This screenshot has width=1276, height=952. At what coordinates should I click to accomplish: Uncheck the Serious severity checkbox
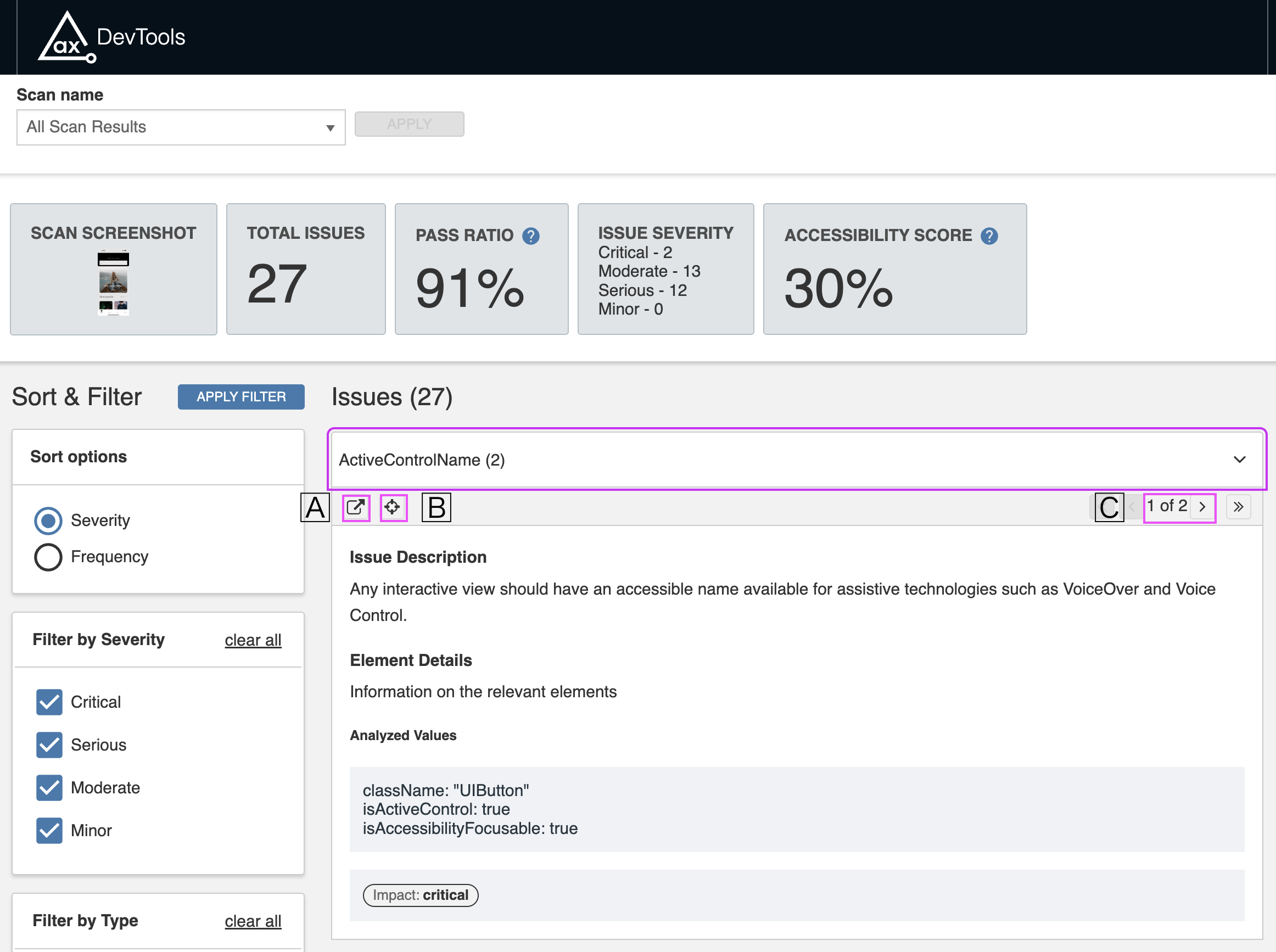point(49,744)
